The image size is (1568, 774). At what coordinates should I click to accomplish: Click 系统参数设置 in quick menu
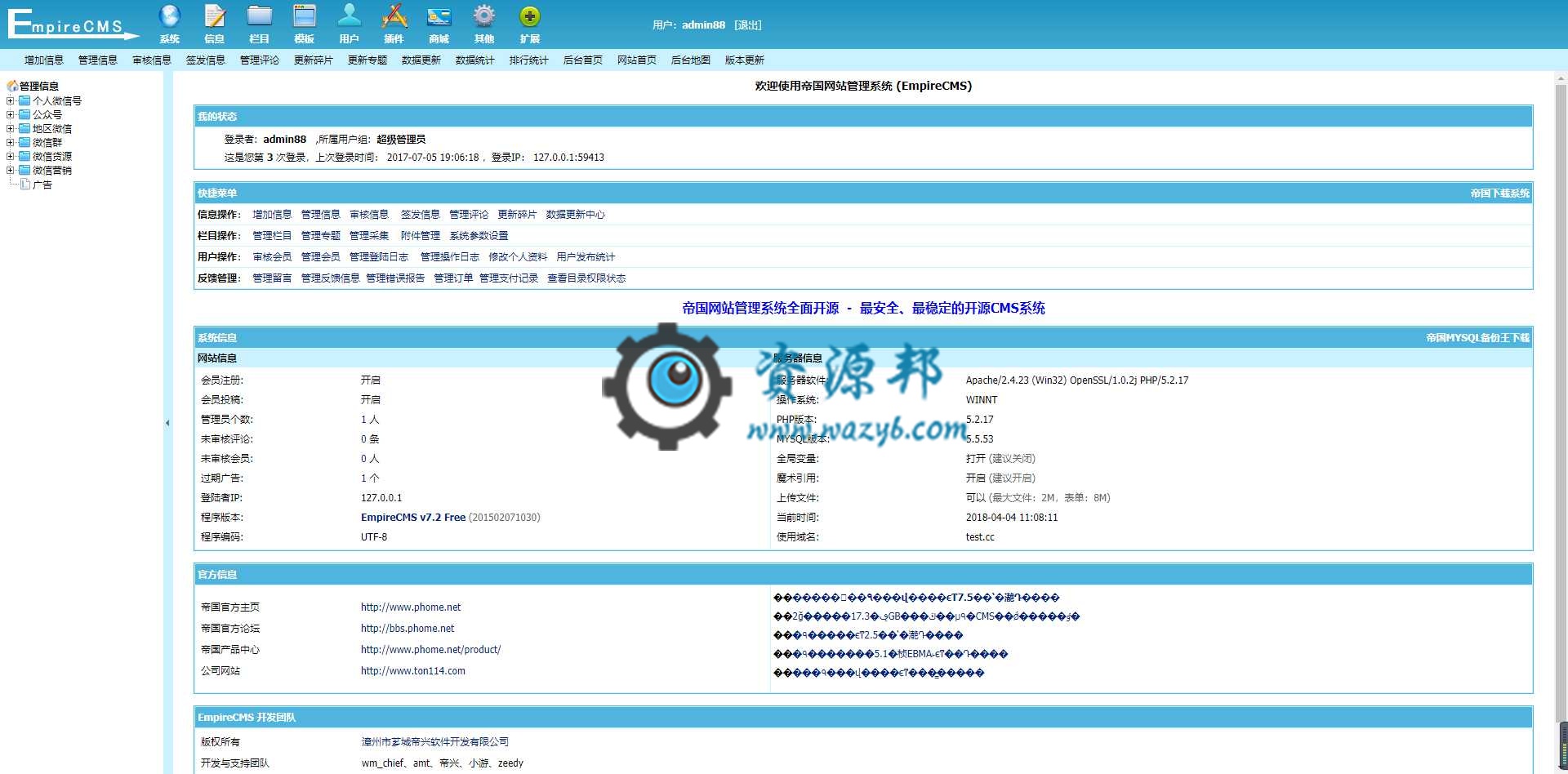(479, 236)
